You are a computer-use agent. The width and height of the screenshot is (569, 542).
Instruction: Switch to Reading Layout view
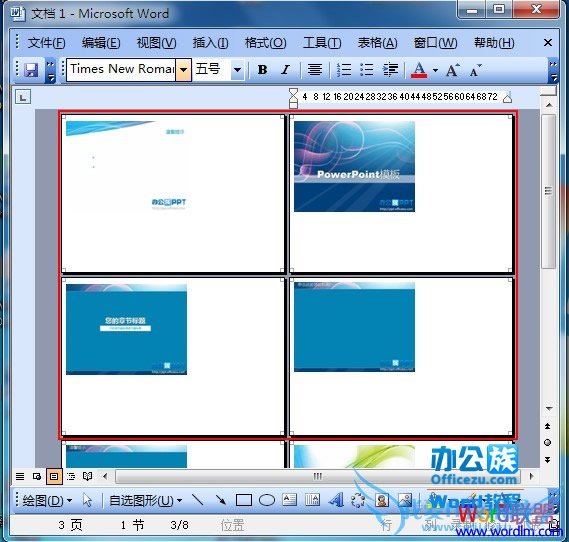[x=87, y=476]
